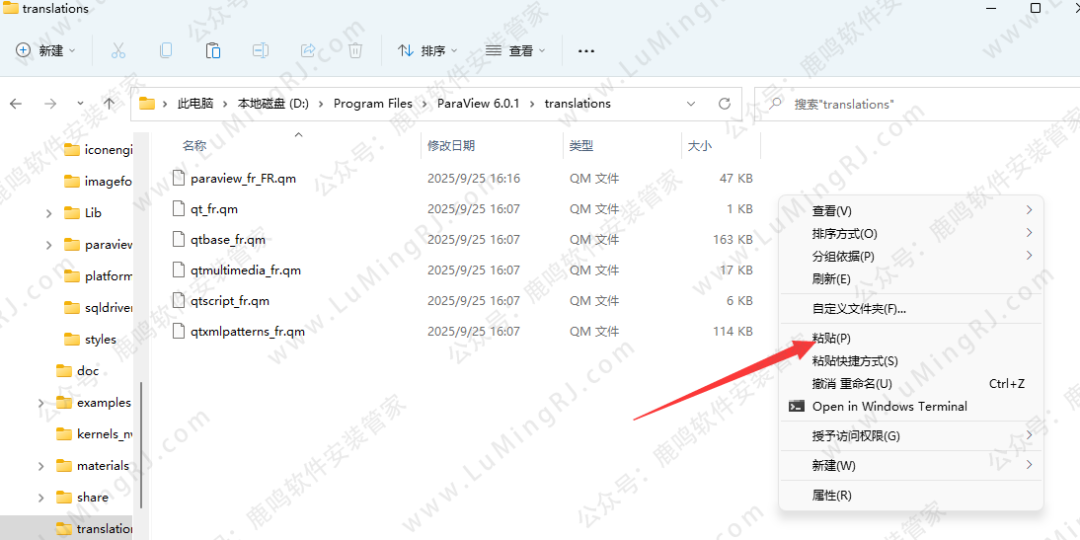Open the 新建 (New) dropdown button
This screenshot has height=540, width=1080.
coord(46,50)
